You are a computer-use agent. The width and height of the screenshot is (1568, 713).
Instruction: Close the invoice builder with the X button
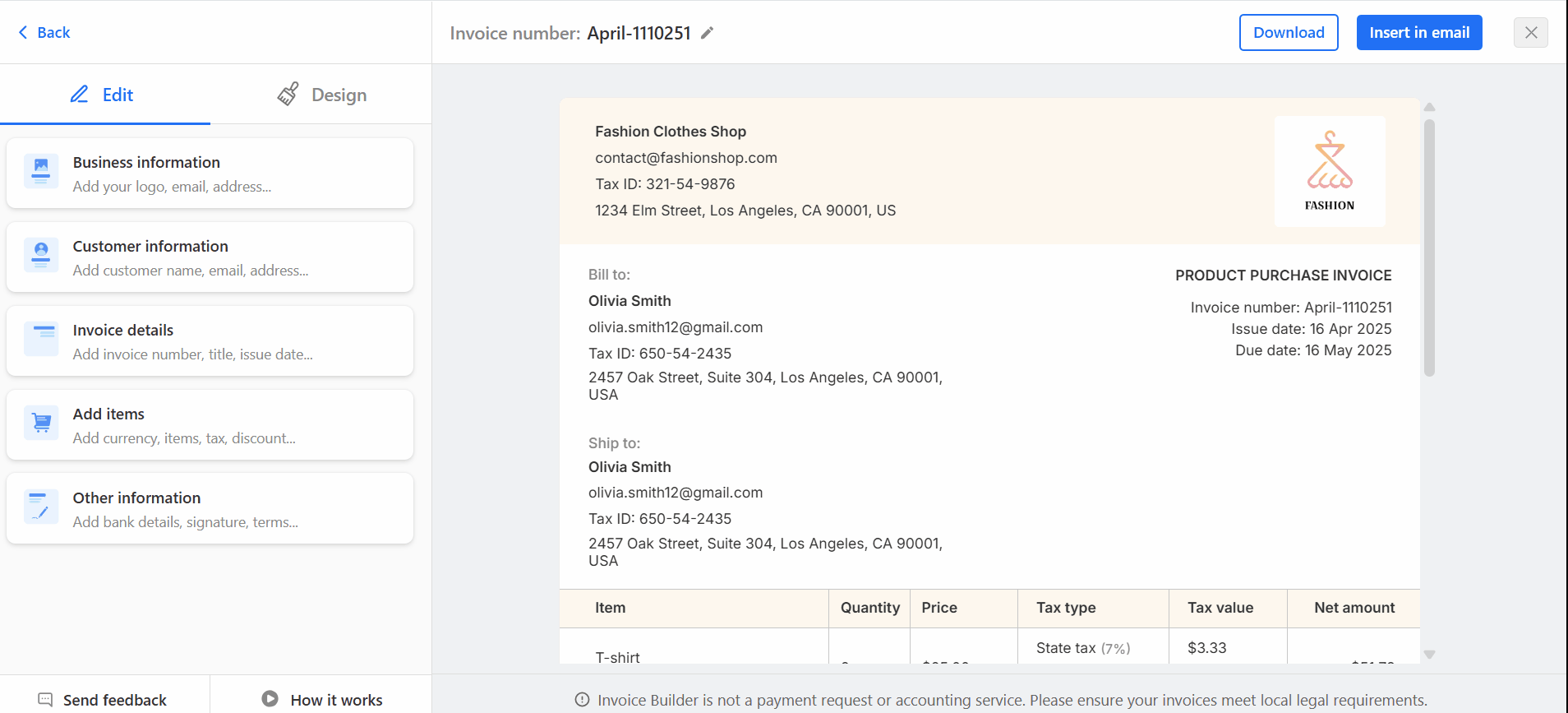point(1531,32)
